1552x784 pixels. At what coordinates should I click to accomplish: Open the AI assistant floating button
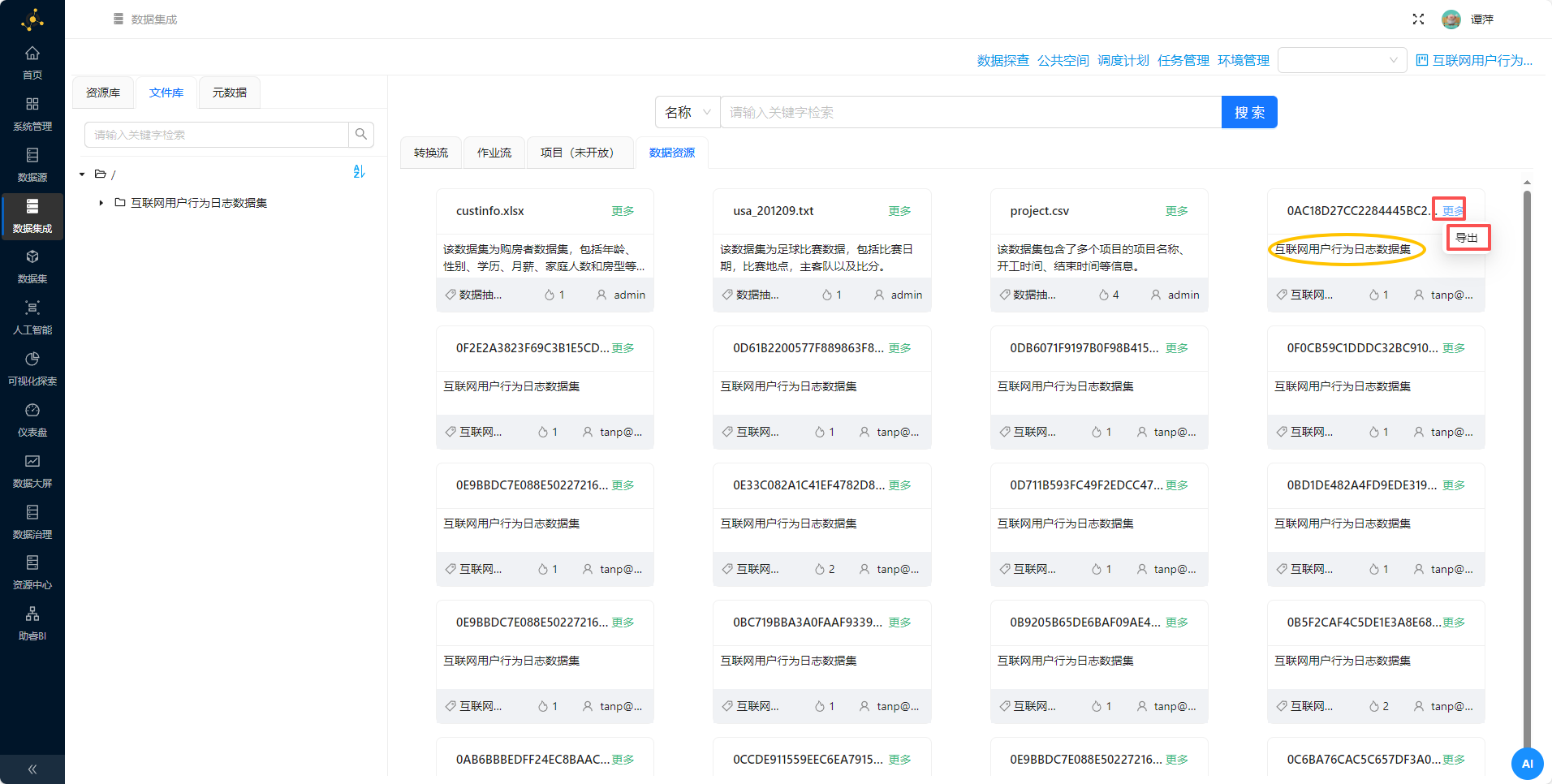click(x=1527, y=764)
